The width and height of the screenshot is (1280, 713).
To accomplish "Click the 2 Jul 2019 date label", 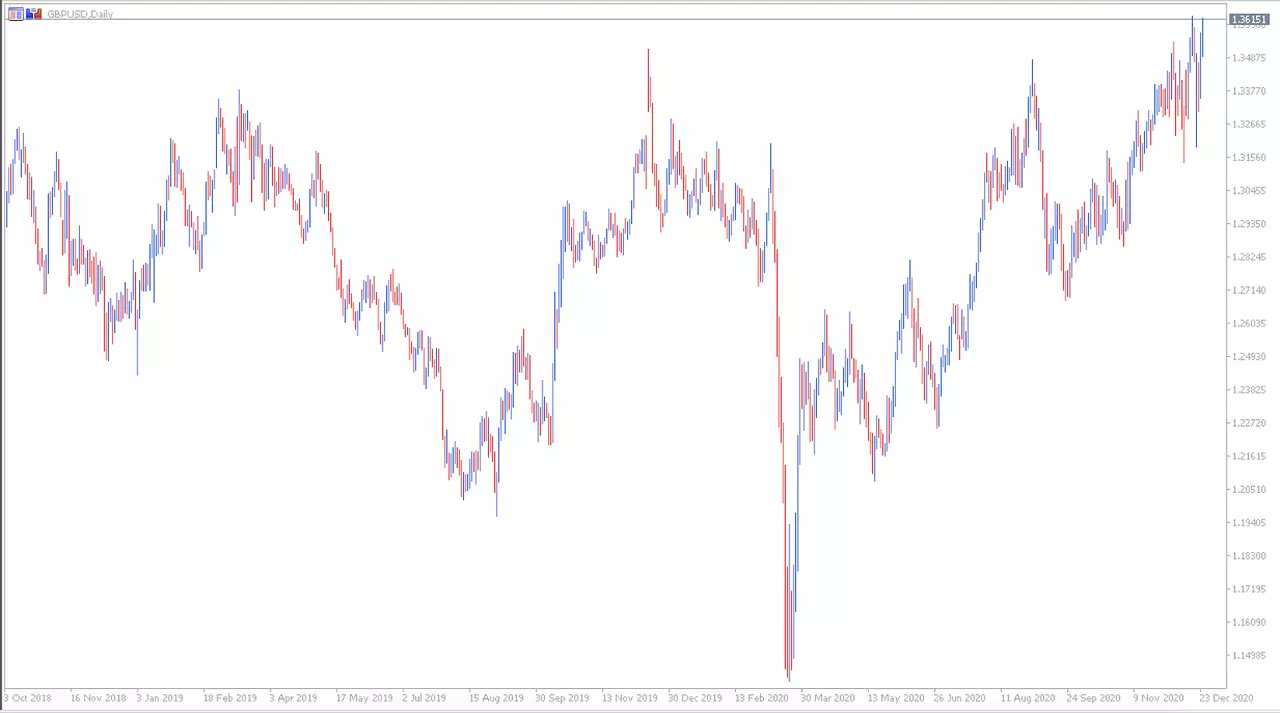I will (x=424, y=697).
